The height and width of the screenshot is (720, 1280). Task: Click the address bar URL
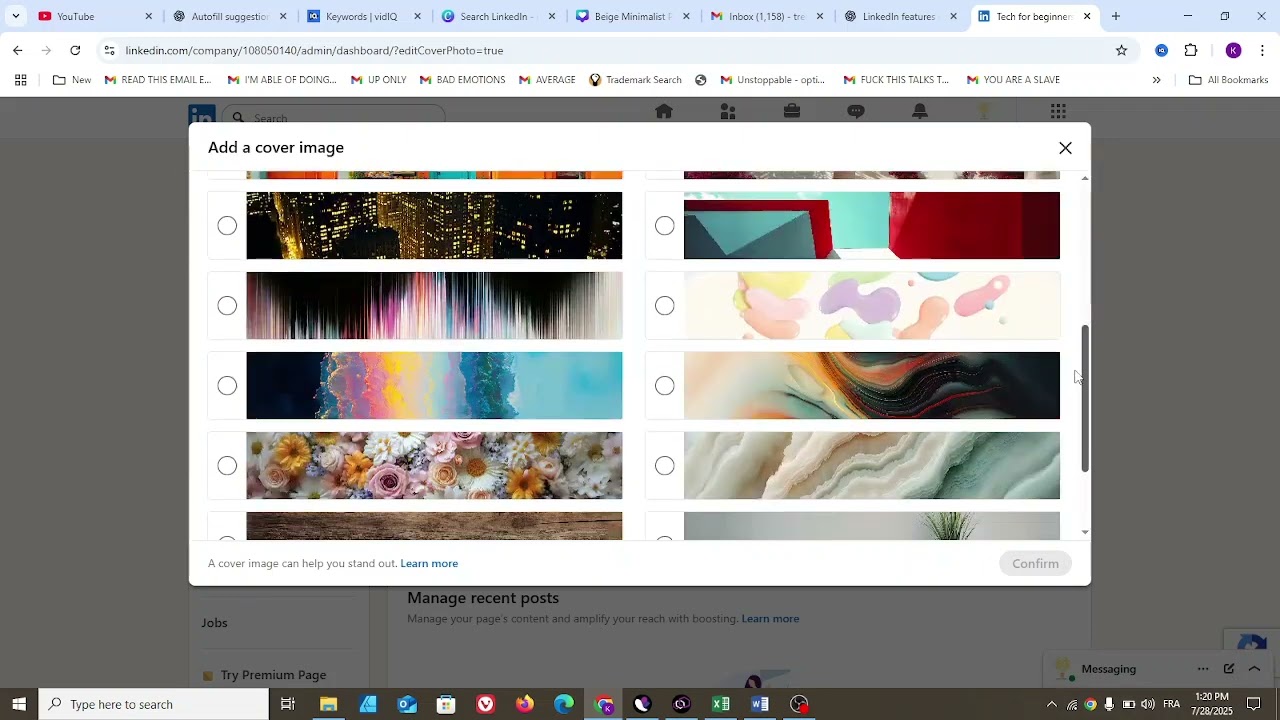(x=314, y=50)
